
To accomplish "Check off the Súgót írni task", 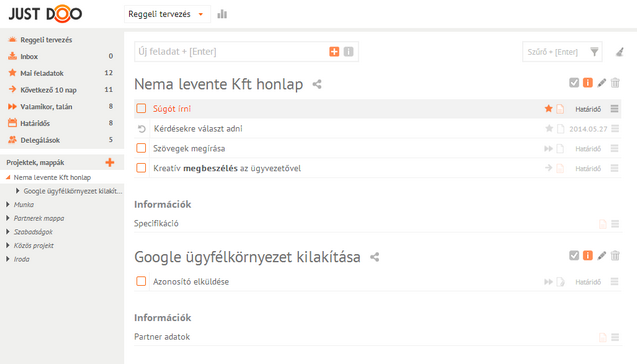I will click(x=141, y=108).
